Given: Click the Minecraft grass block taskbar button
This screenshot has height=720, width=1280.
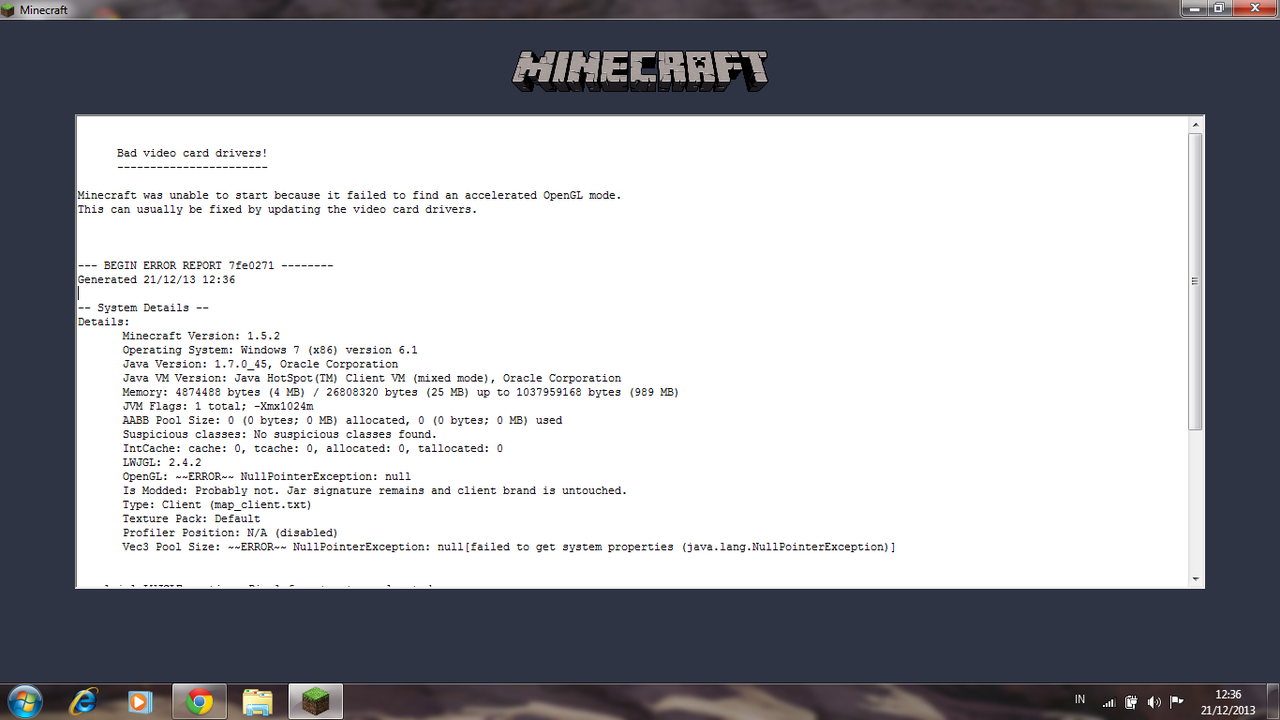Looking at the screenshot, I should point(316,702).
